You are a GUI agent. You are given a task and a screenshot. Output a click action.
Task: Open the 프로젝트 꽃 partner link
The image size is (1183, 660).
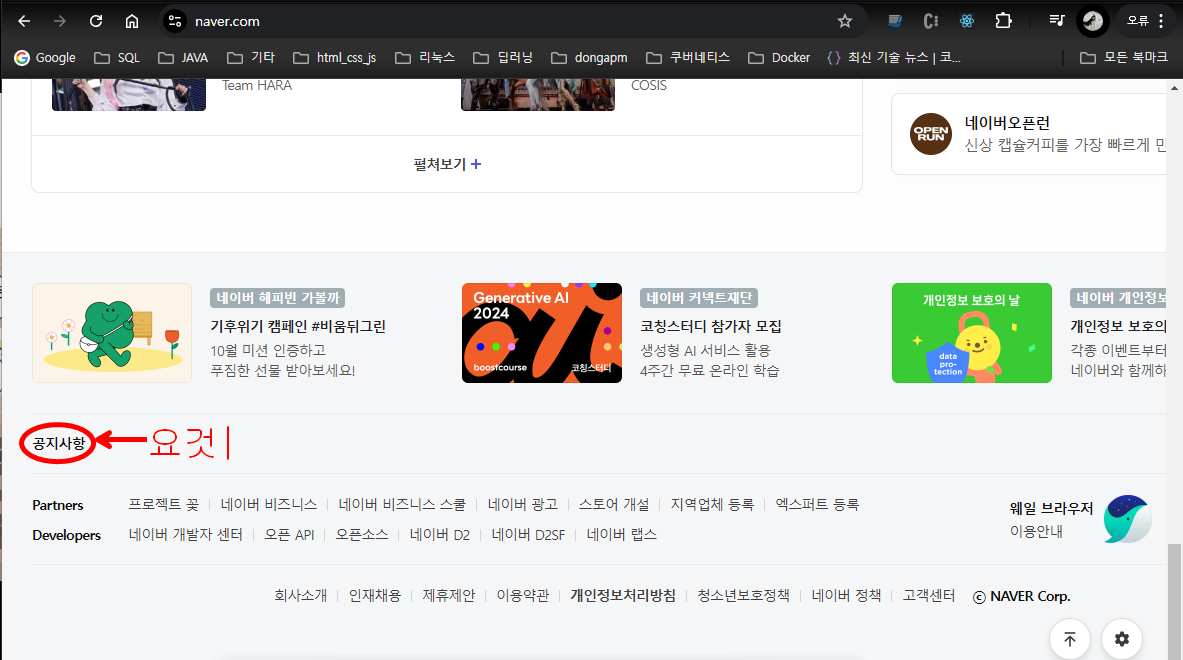[164, 504]
